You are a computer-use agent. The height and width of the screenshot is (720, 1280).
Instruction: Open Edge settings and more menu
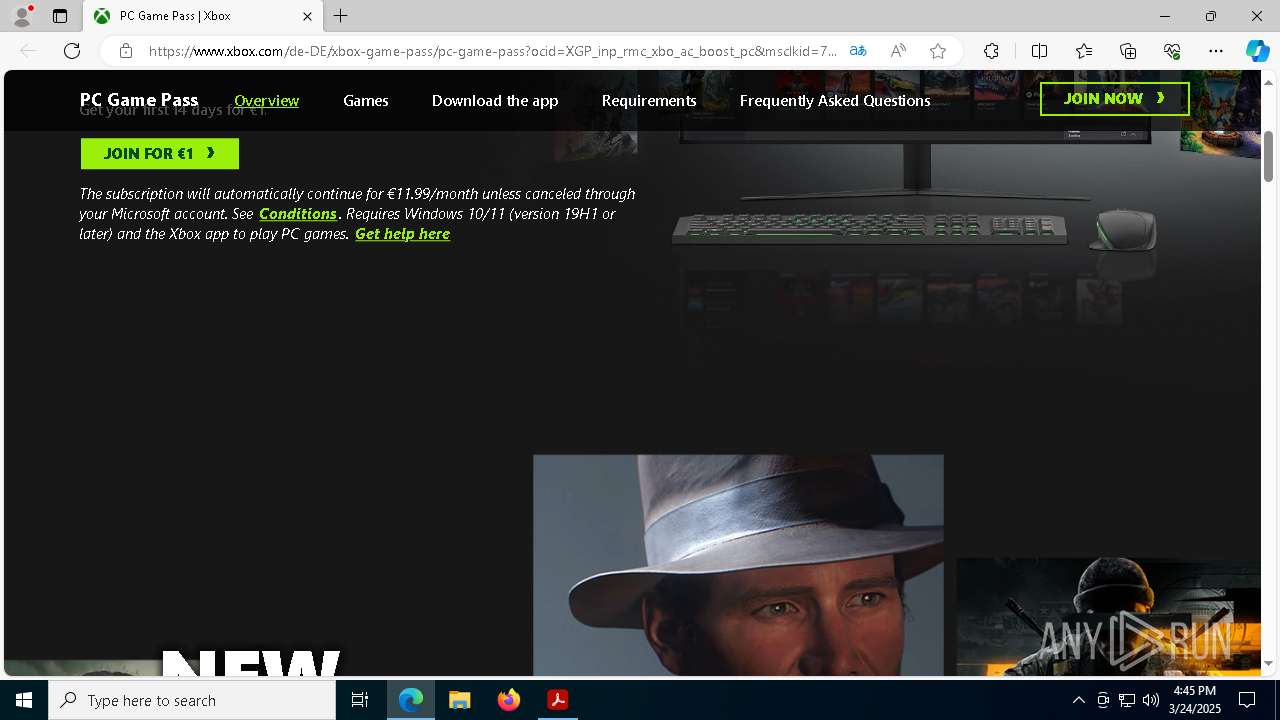click(x=1216, y=51)
